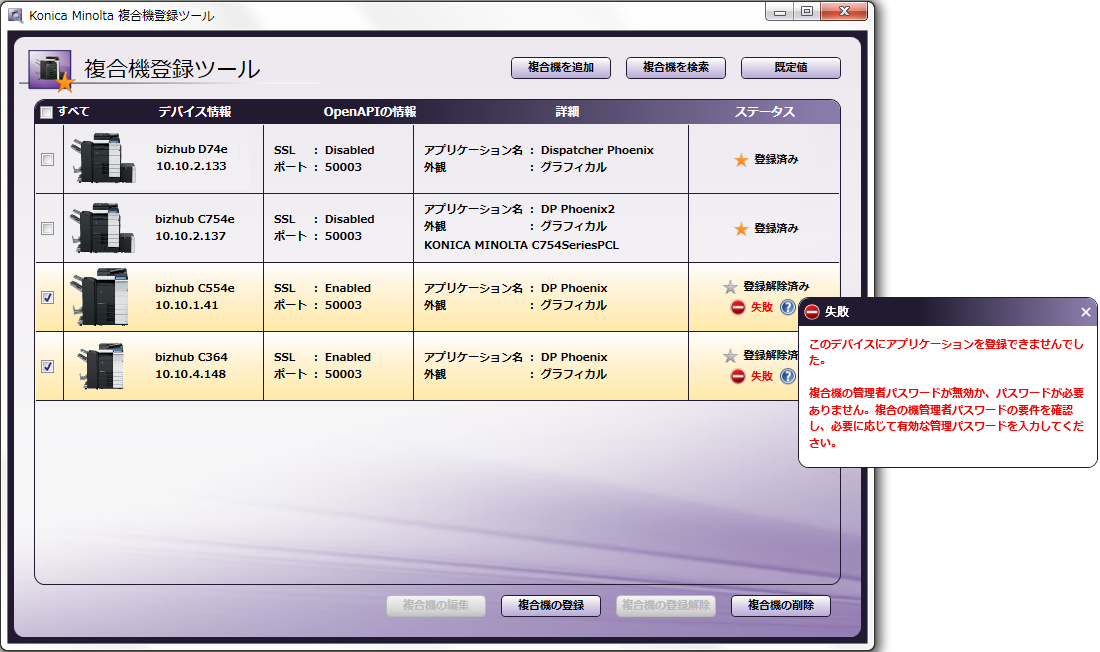
Task: Uncheck the bizhub C364 row checkbox
Action: pos(47,366)
